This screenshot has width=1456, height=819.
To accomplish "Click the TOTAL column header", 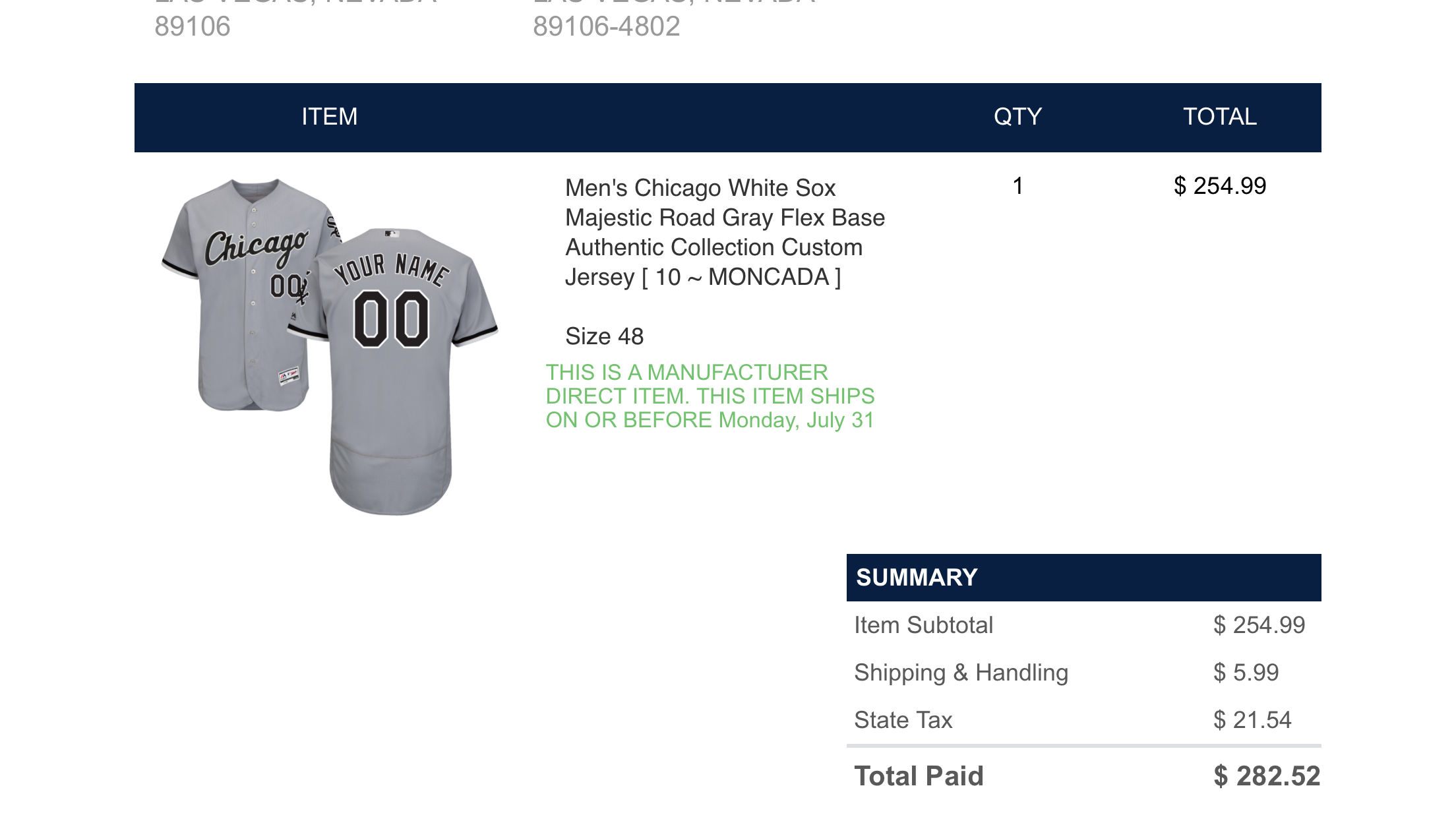I will (x=1219, y=117).
